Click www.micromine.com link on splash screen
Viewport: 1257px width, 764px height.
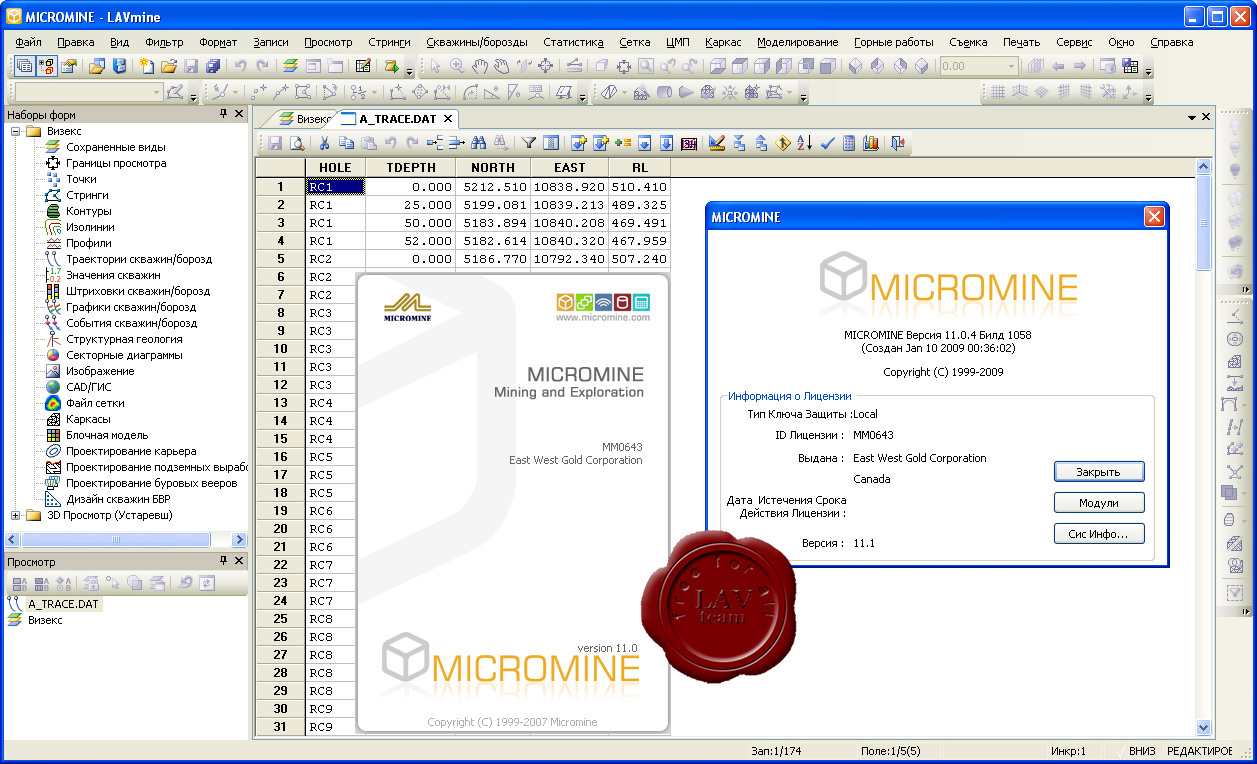[x=602, y=317]
